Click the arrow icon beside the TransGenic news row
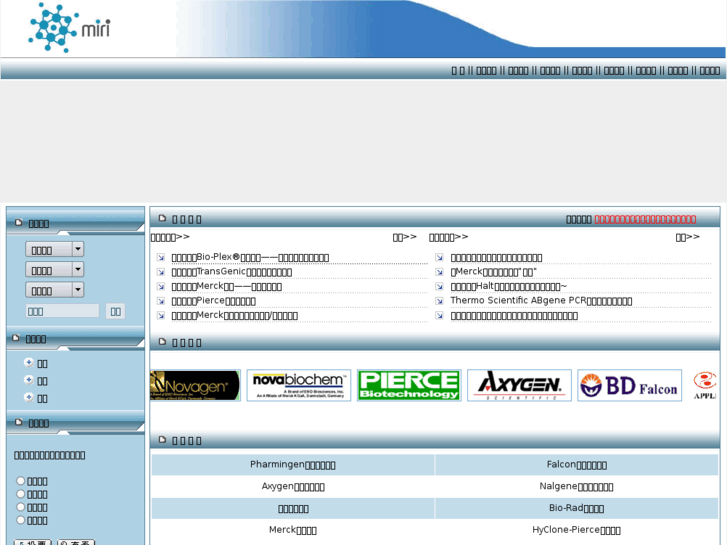The image size is (727, 545). [161, 272]
